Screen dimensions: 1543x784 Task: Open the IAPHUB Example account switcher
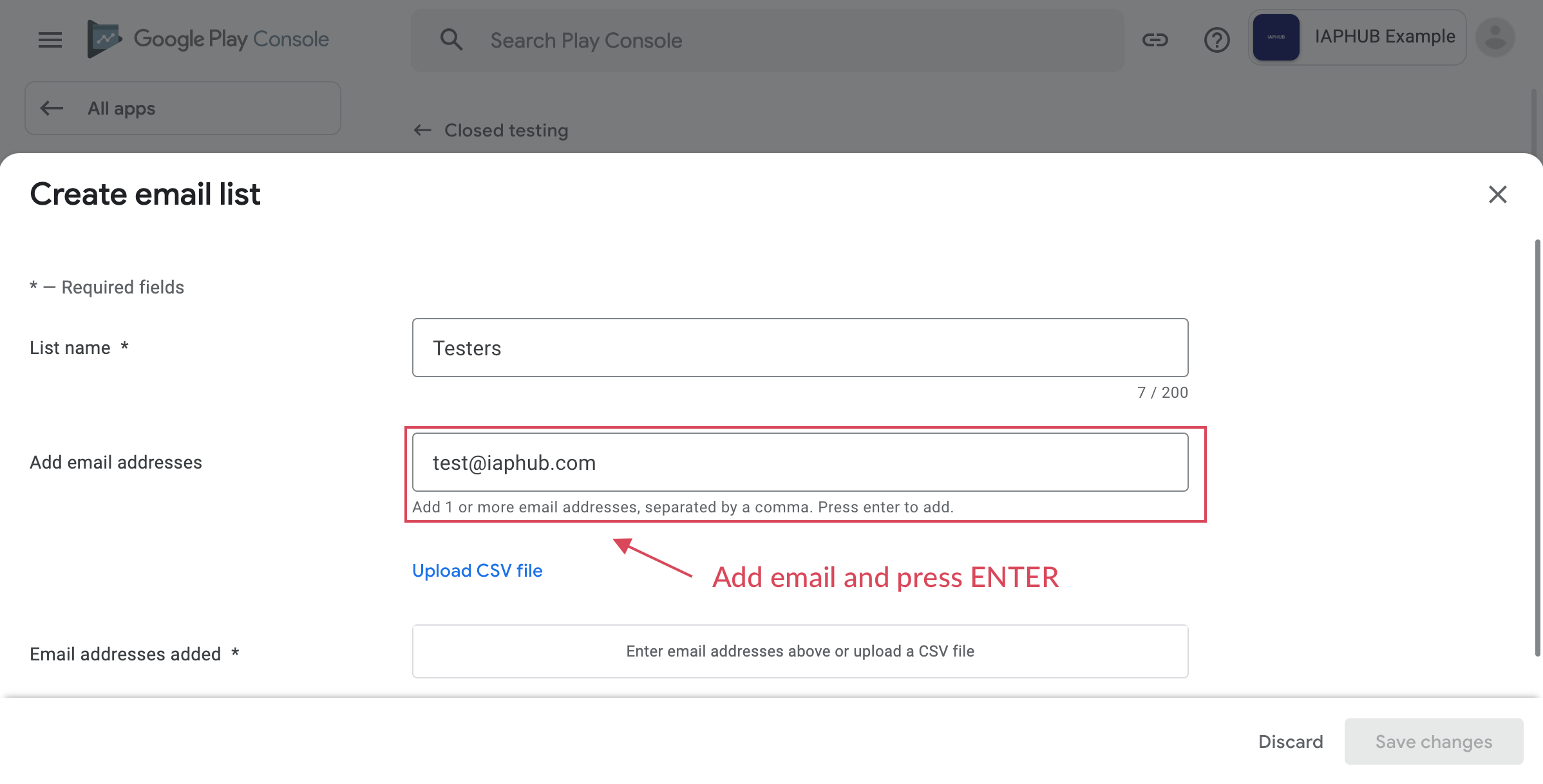(x=1385, y=37)
